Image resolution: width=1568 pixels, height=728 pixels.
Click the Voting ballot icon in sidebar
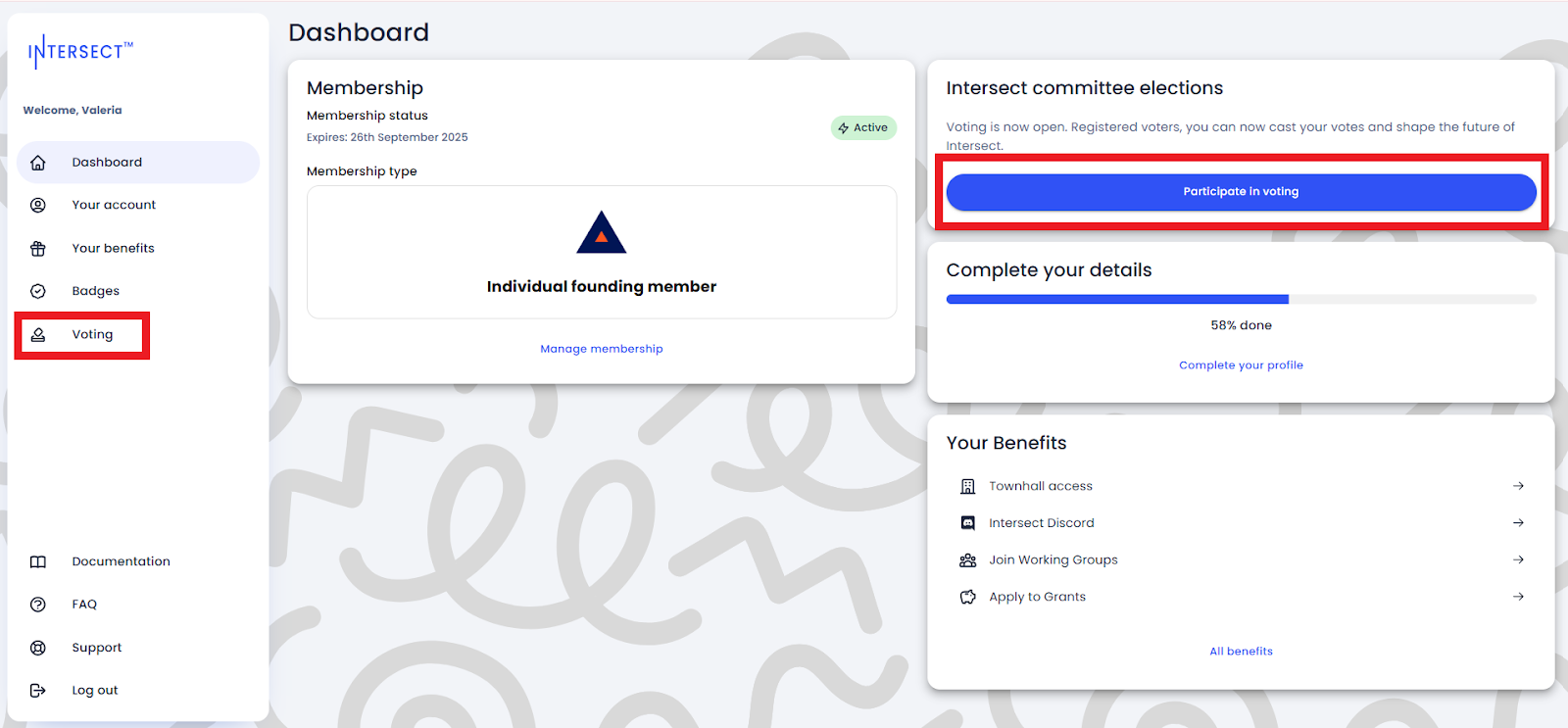pyautogui.click(x=38, y=335)
